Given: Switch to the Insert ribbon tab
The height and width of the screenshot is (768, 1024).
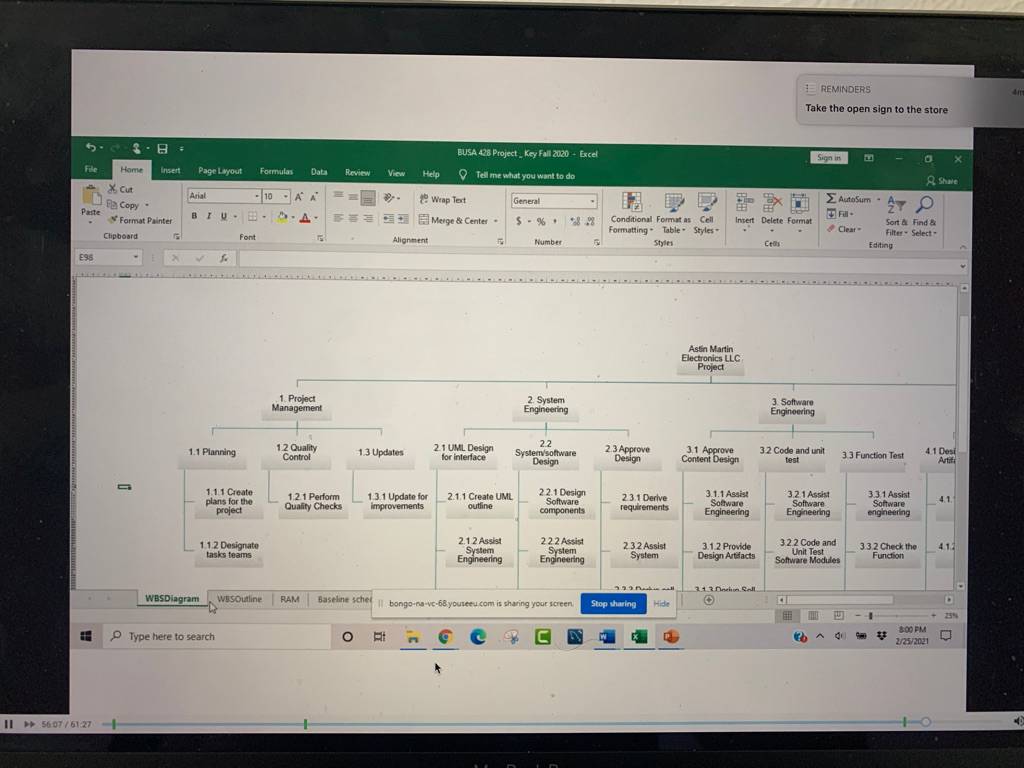Looking at the screenshot, I should pos(170,170).
